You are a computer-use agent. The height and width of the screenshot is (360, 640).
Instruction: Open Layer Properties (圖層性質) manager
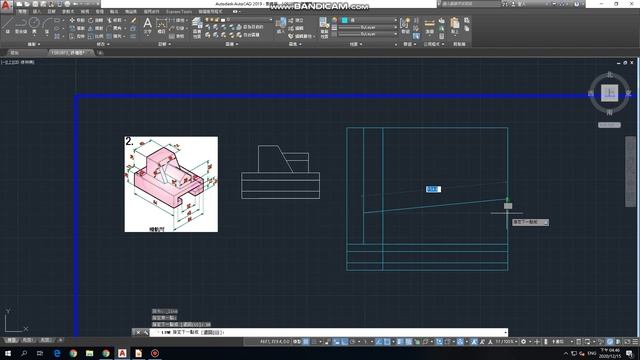pyautogui.click(x=197, y=27)
